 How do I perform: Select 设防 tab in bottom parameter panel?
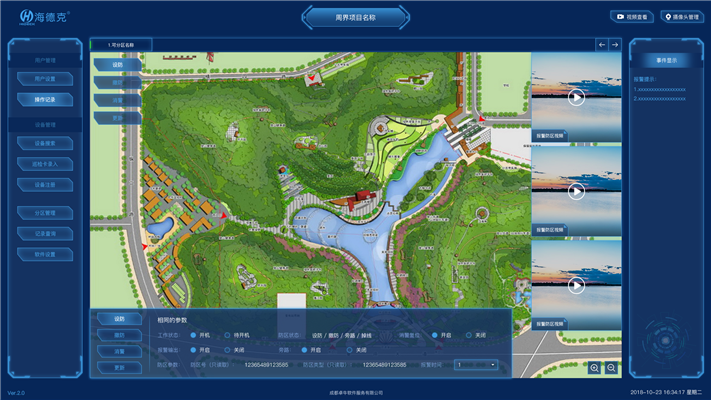pyautogui.click(x=119, y=319)
